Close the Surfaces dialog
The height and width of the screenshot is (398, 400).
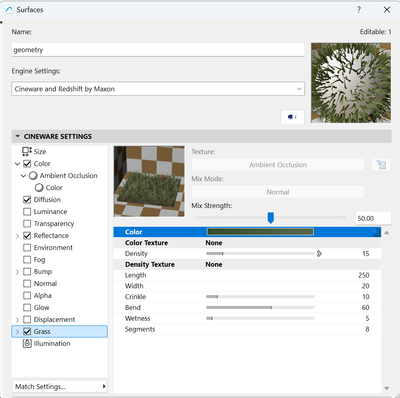[x=387, y=10]
